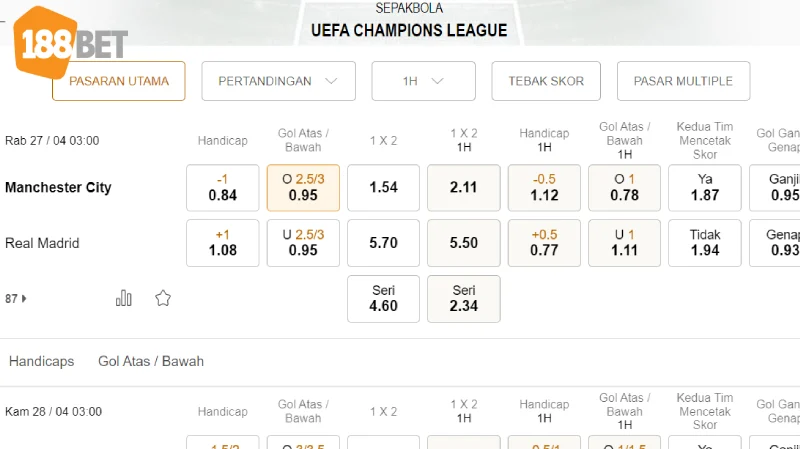Bet on Manchester City win at 1.54
The height and width of the screenshot is (449, 800).
383,188
